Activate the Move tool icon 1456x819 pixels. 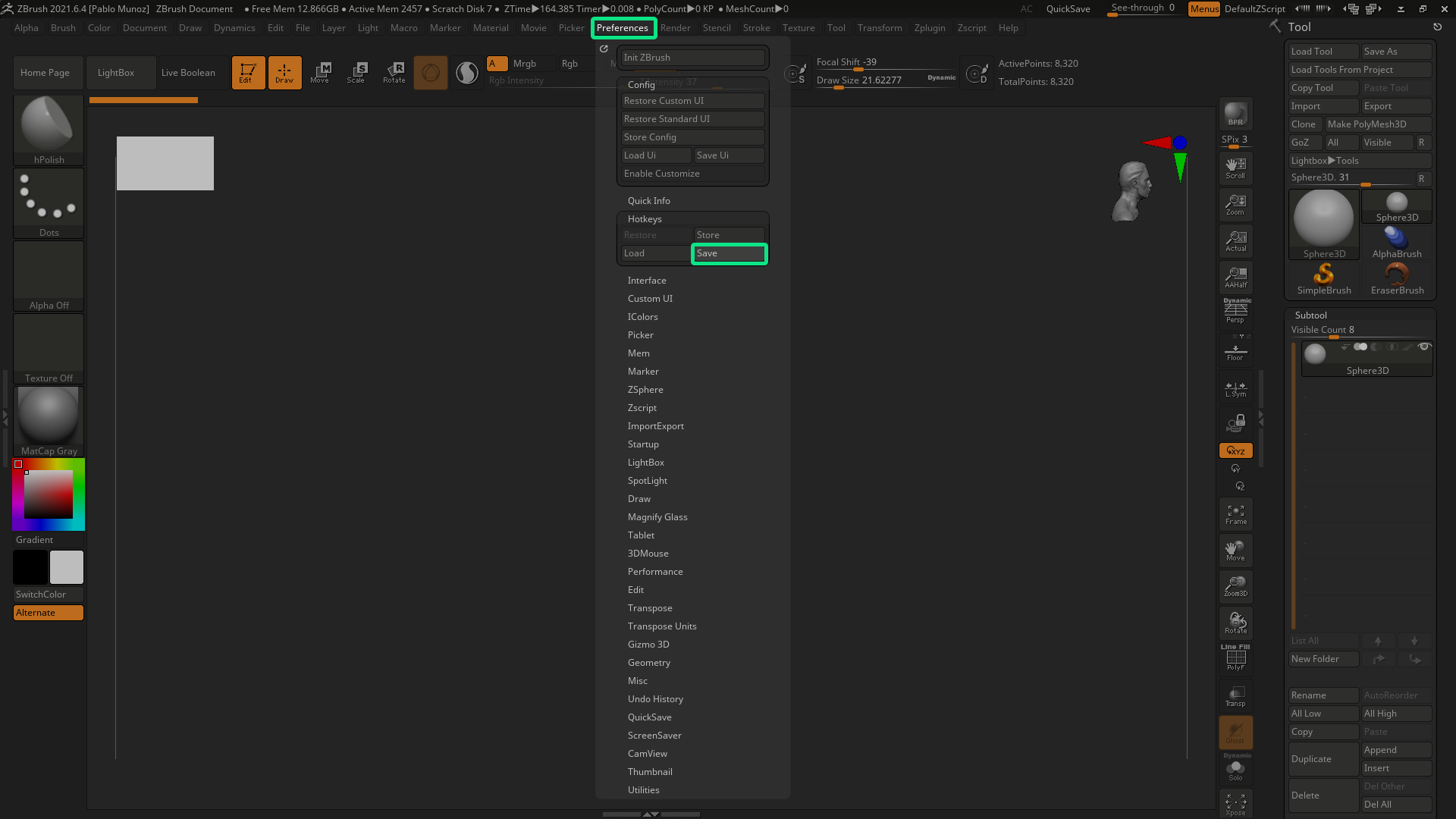[320, 73]
